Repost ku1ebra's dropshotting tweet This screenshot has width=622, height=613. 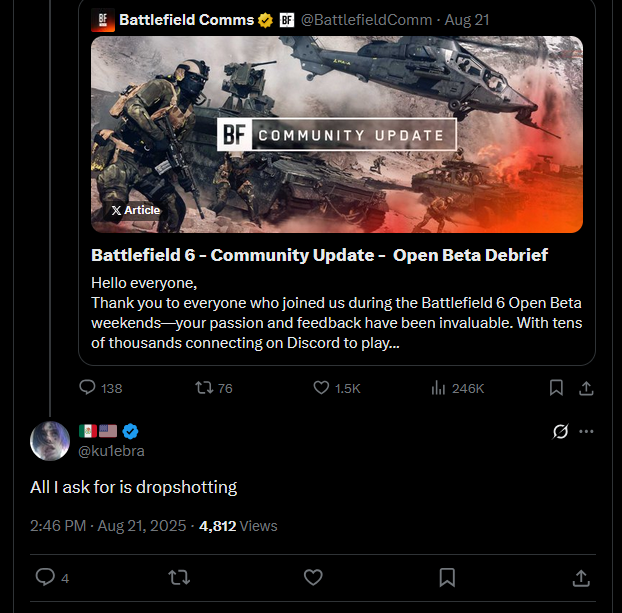click(x=179, y=577)
